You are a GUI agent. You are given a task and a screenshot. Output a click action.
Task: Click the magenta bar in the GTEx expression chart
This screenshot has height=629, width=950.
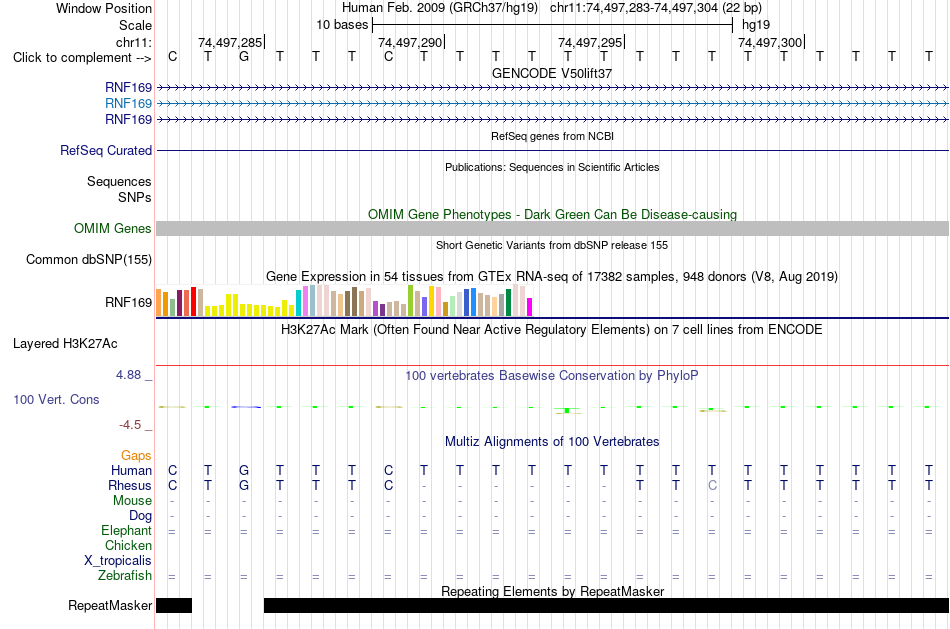[x=530, y=307]
